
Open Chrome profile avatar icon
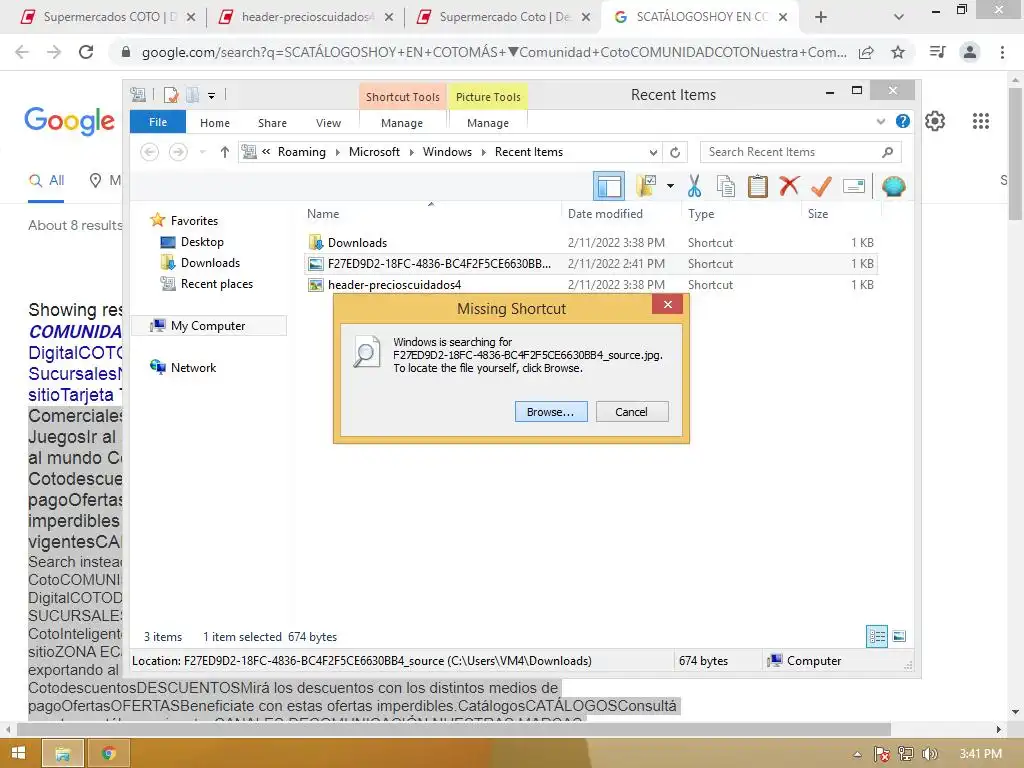[970, 52]
